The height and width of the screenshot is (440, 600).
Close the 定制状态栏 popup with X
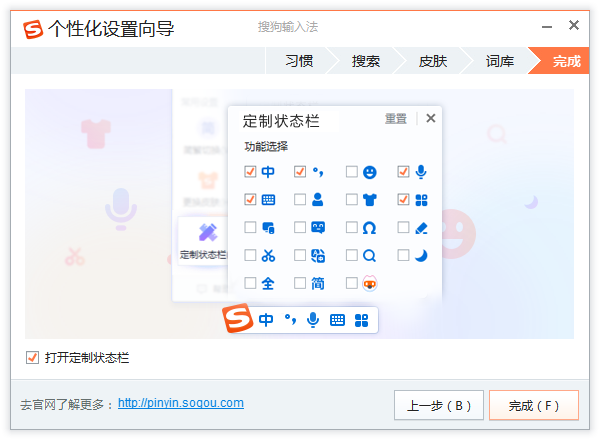431,118
